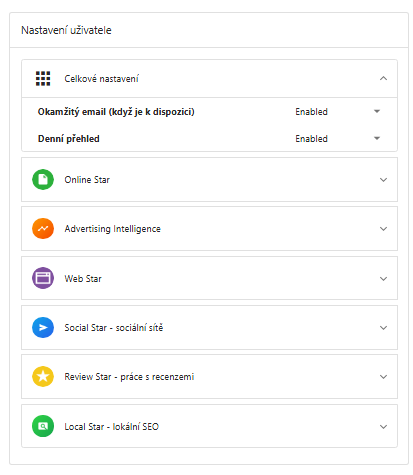
Task: Open the Denní přehled Enabled dropdown arrow
Action: tap(377, 138)
